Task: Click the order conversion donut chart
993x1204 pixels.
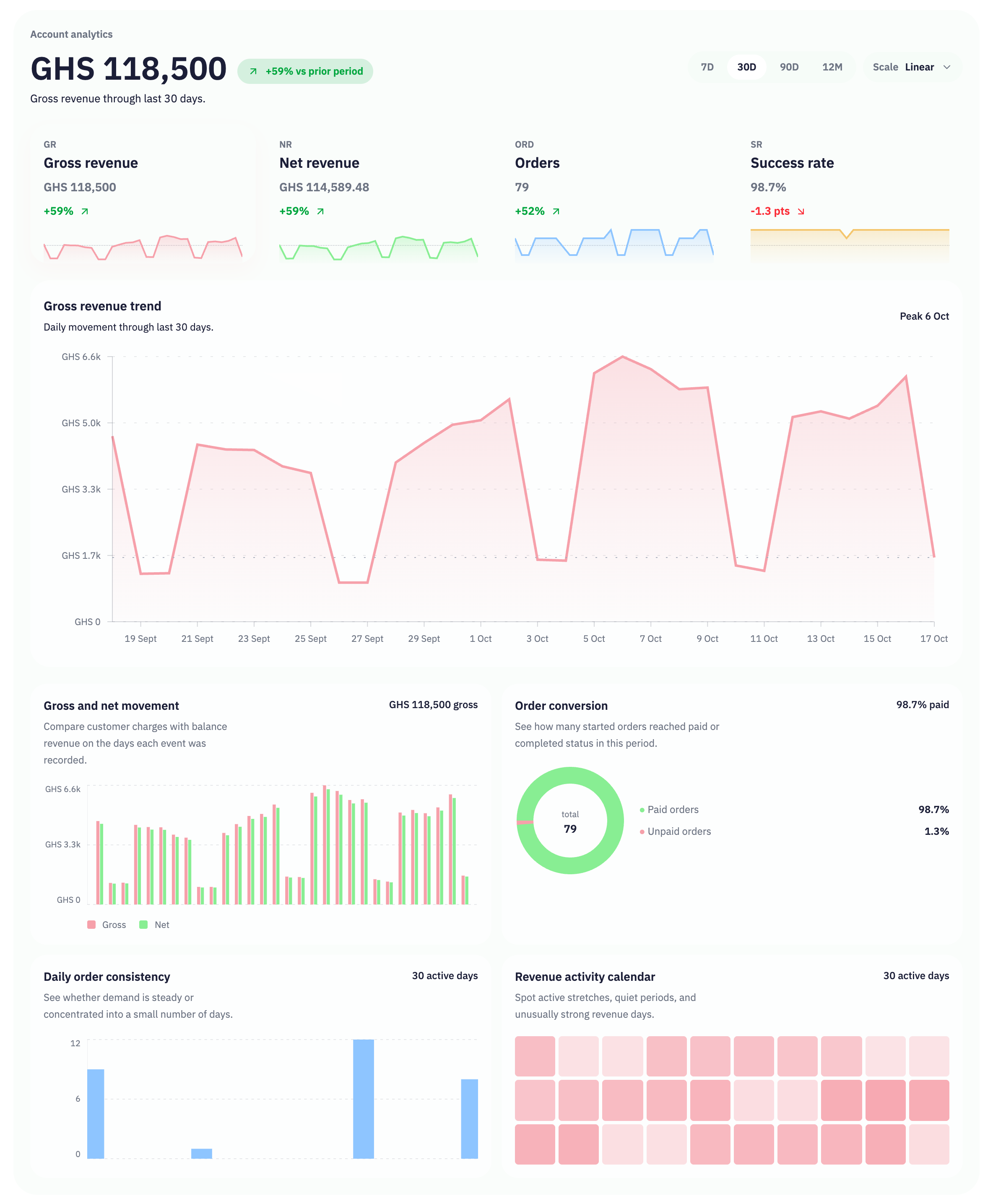Action: 570,820
